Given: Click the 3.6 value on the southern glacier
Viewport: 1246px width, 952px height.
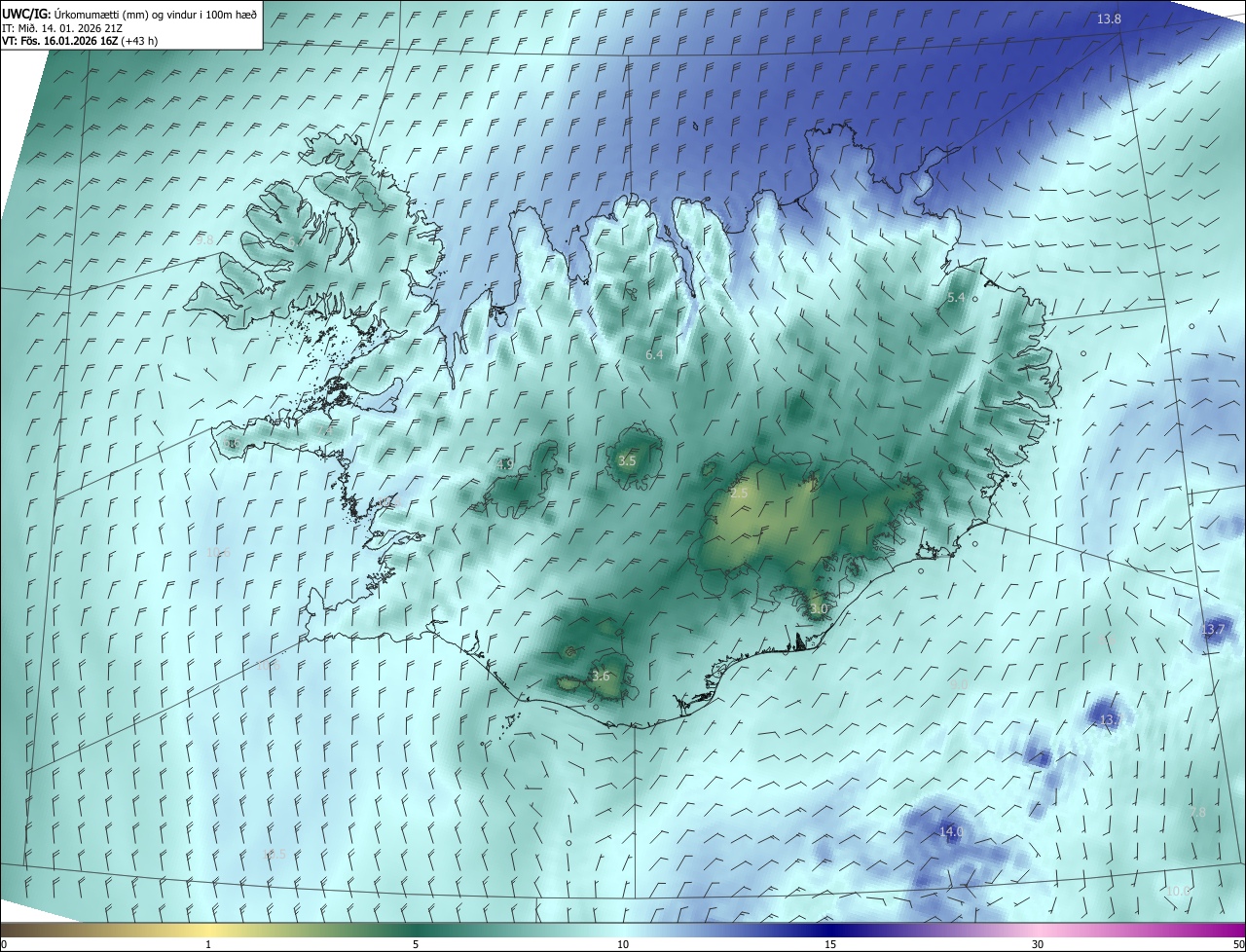Looking at the screenshot, I should coord(601,677).
